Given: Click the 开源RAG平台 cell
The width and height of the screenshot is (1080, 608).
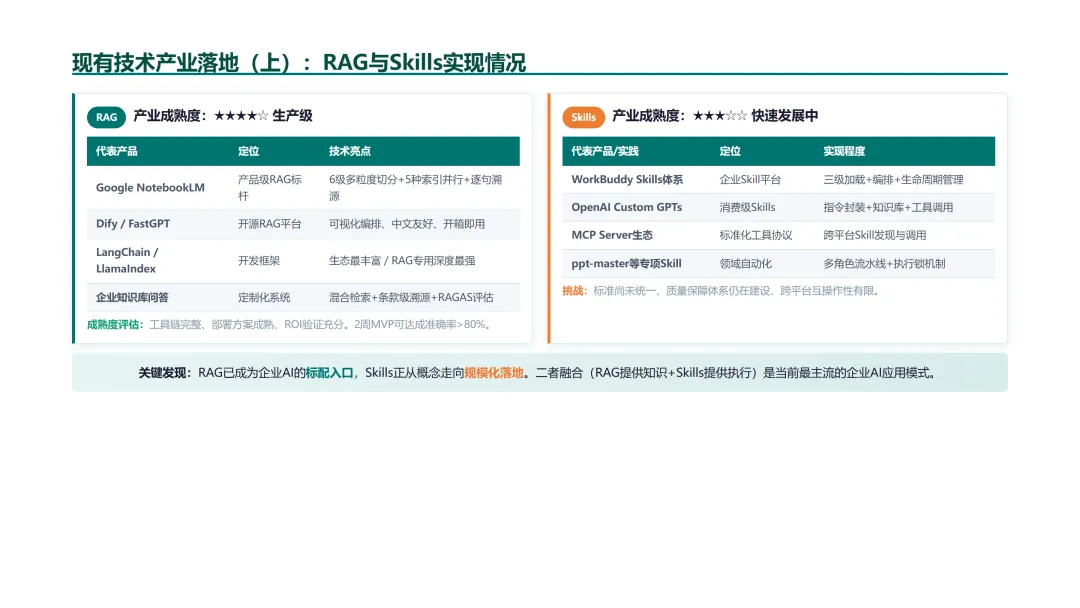Looking at the screenshot, I should (x=269, y=224).
